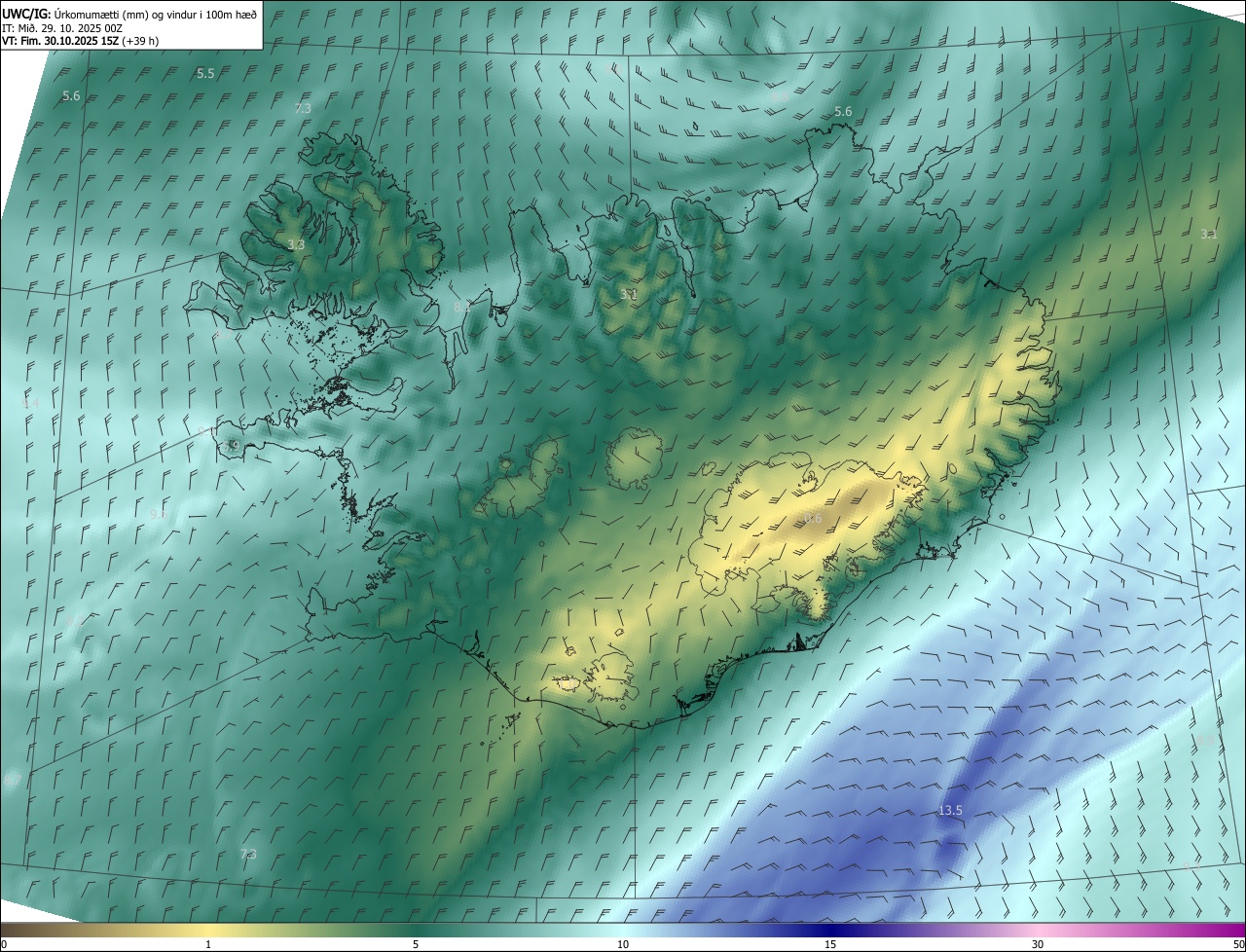Click the 7.3 value north of Westfjords
Screen dimensions: 1246x952
(x=303, y=108)
